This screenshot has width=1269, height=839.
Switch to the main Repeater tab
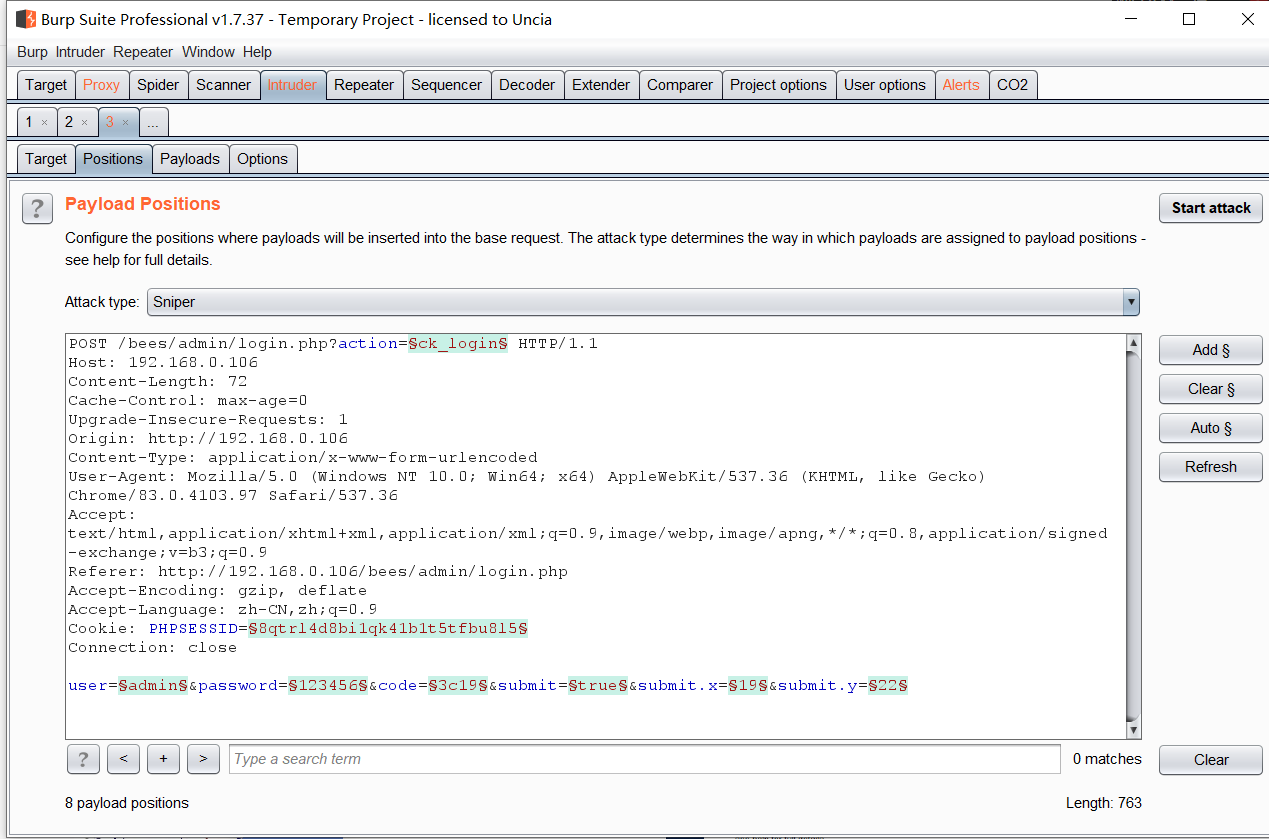click(x=364, y=85)
